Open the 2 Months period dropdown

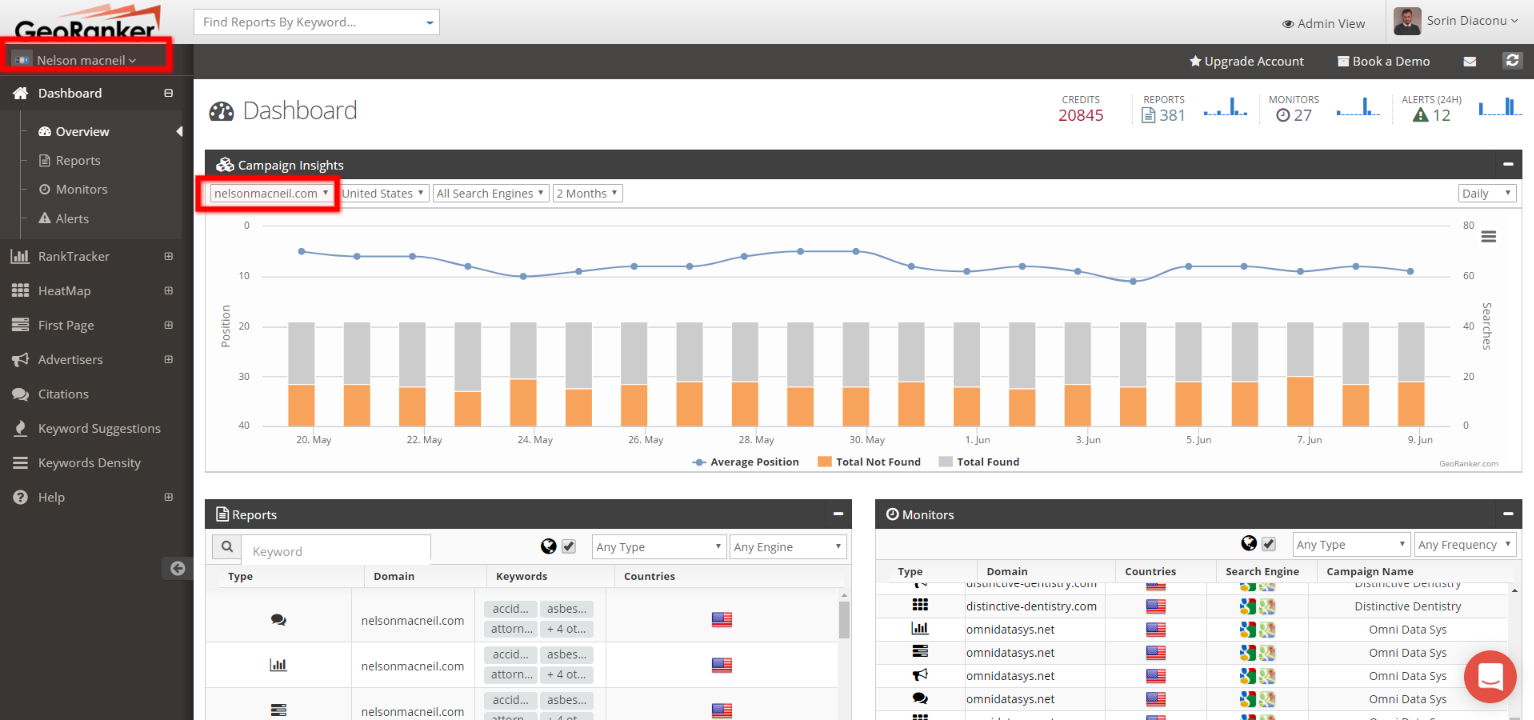tap(588, 193)
